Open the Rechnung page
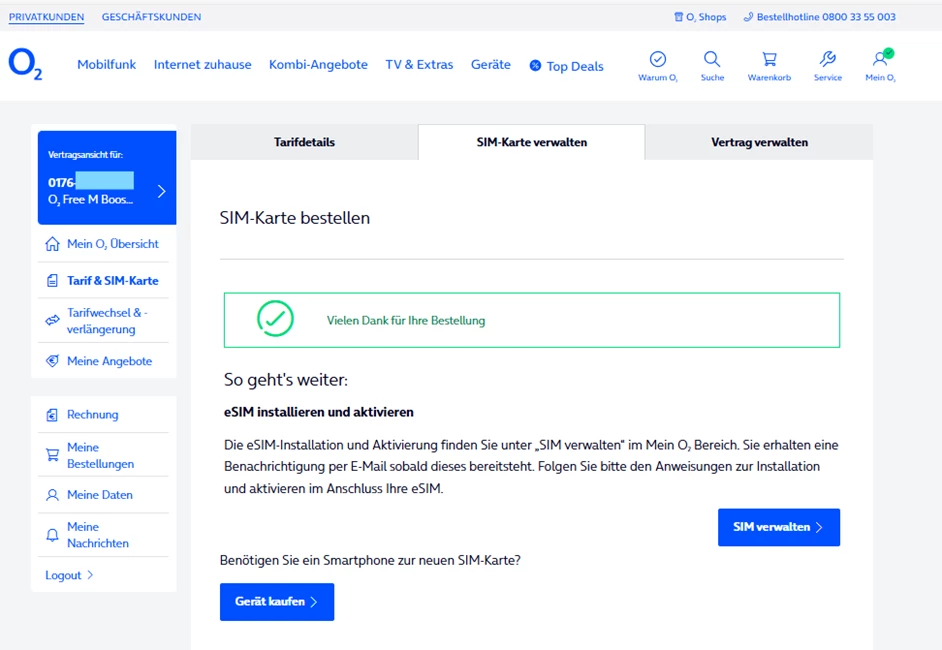This screenshot has height=650, width=942. pyautogui.click(x=93, y=415)
